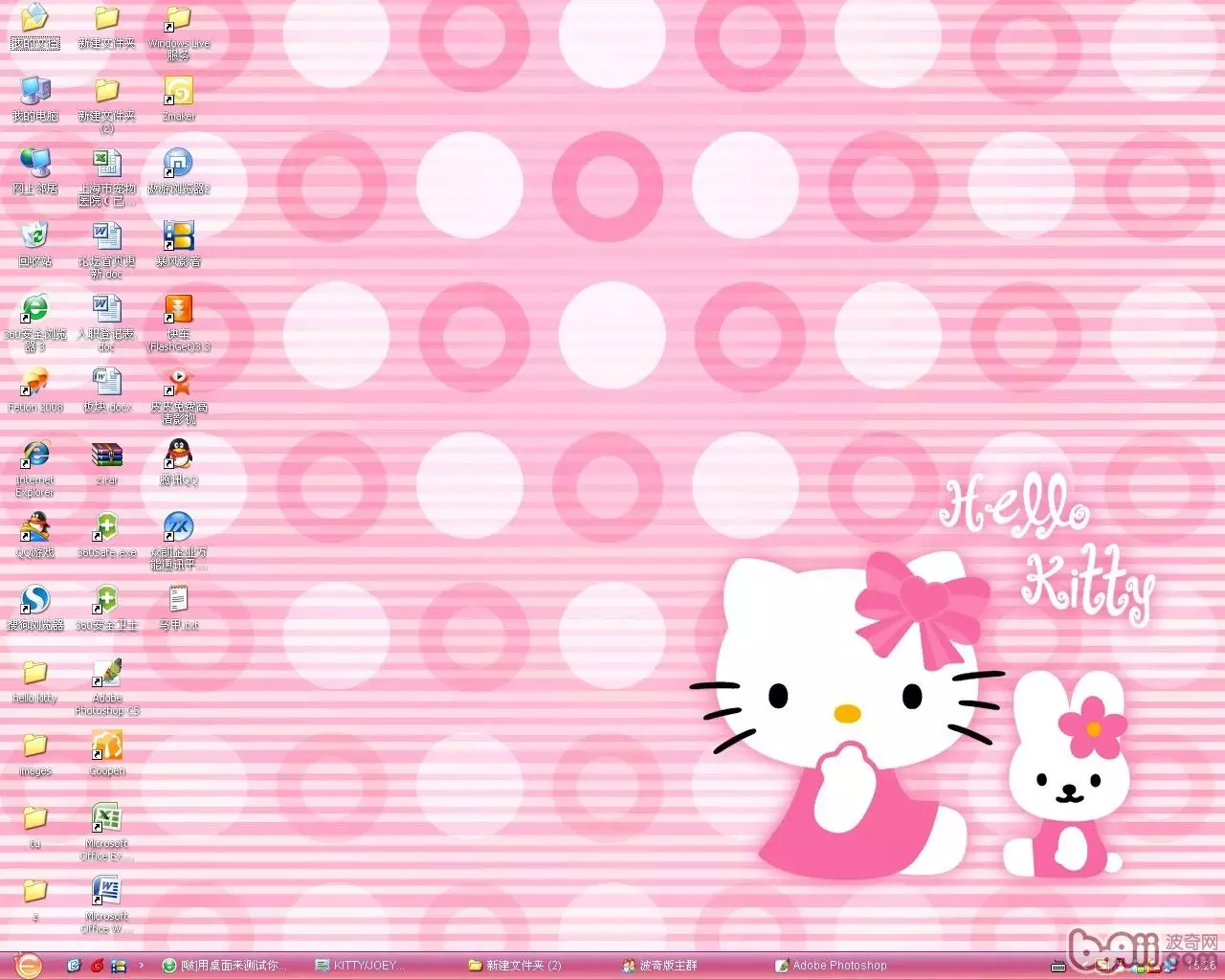Open the 马甲.txt text file

178,608
